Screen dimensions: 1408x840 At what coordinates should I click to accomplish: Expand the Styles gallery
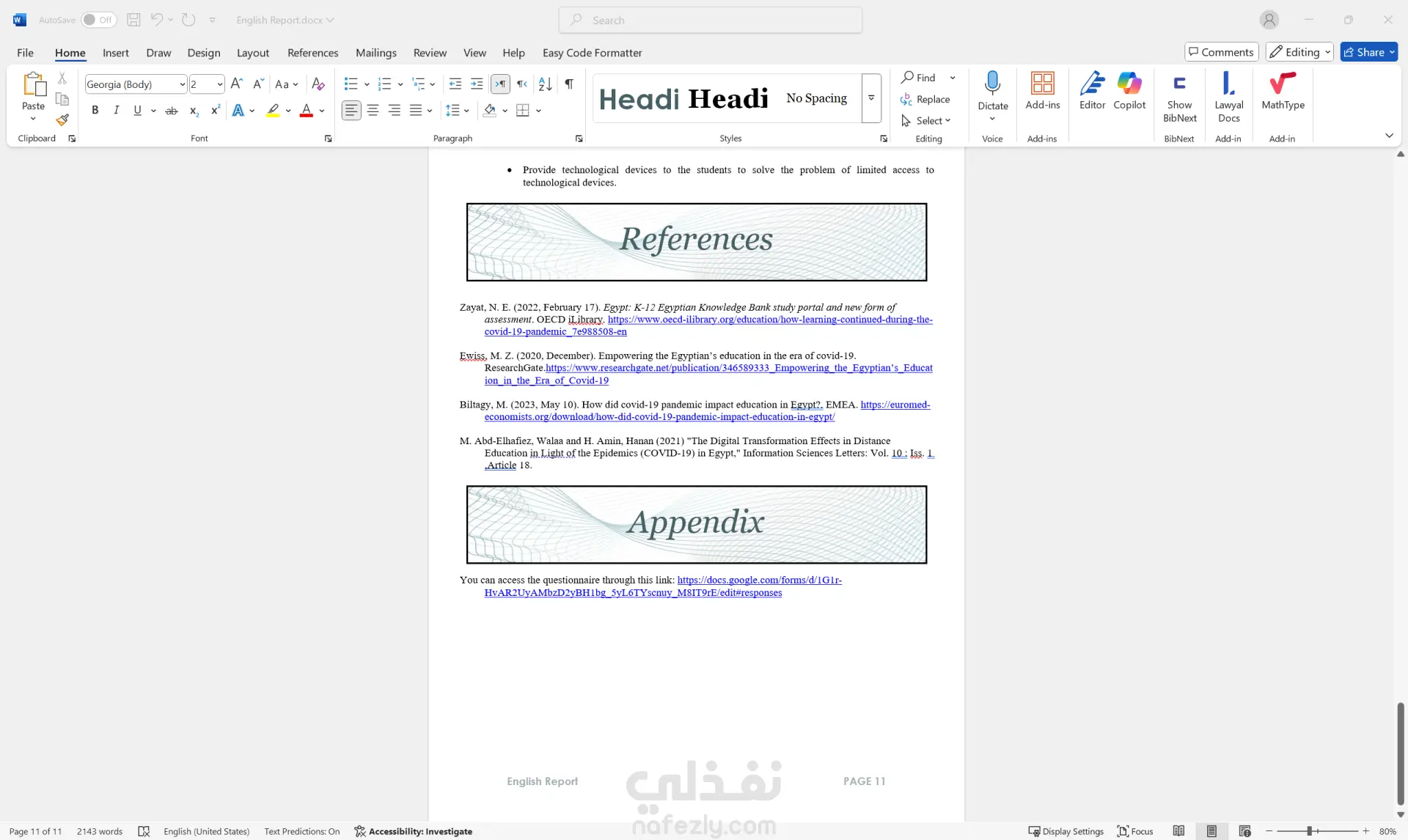click(871, 97)
